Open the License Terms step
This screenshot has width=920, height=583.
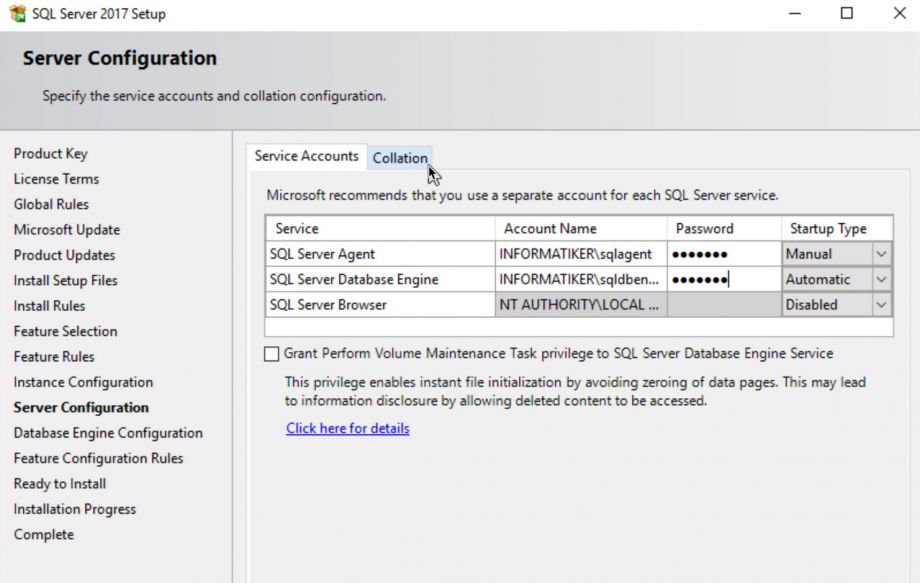pyautogui.click(x=56, y=179)
